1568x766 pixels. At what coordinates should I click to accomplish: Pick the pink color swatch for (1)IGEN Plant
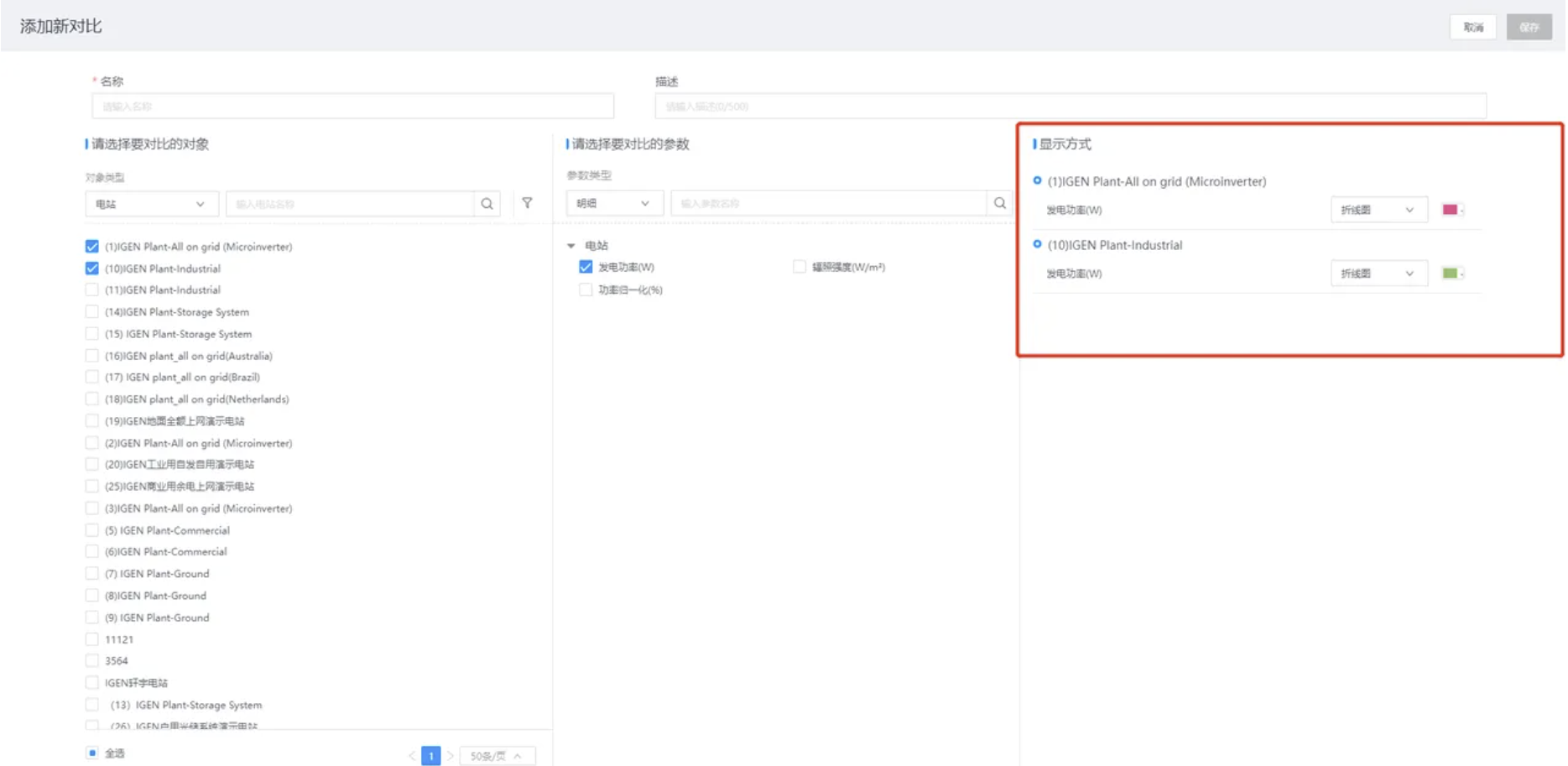pos(1452,210)
